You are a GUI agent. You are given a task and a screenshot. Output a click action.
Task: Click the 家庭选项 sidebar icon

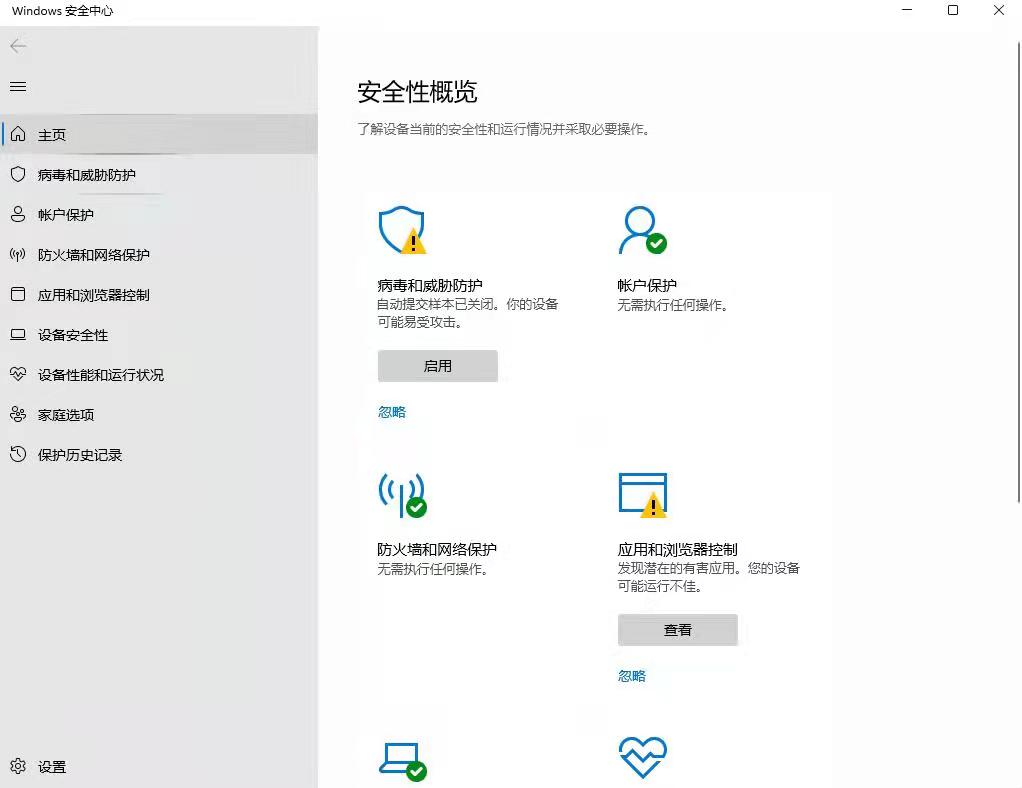pos(17,414)
